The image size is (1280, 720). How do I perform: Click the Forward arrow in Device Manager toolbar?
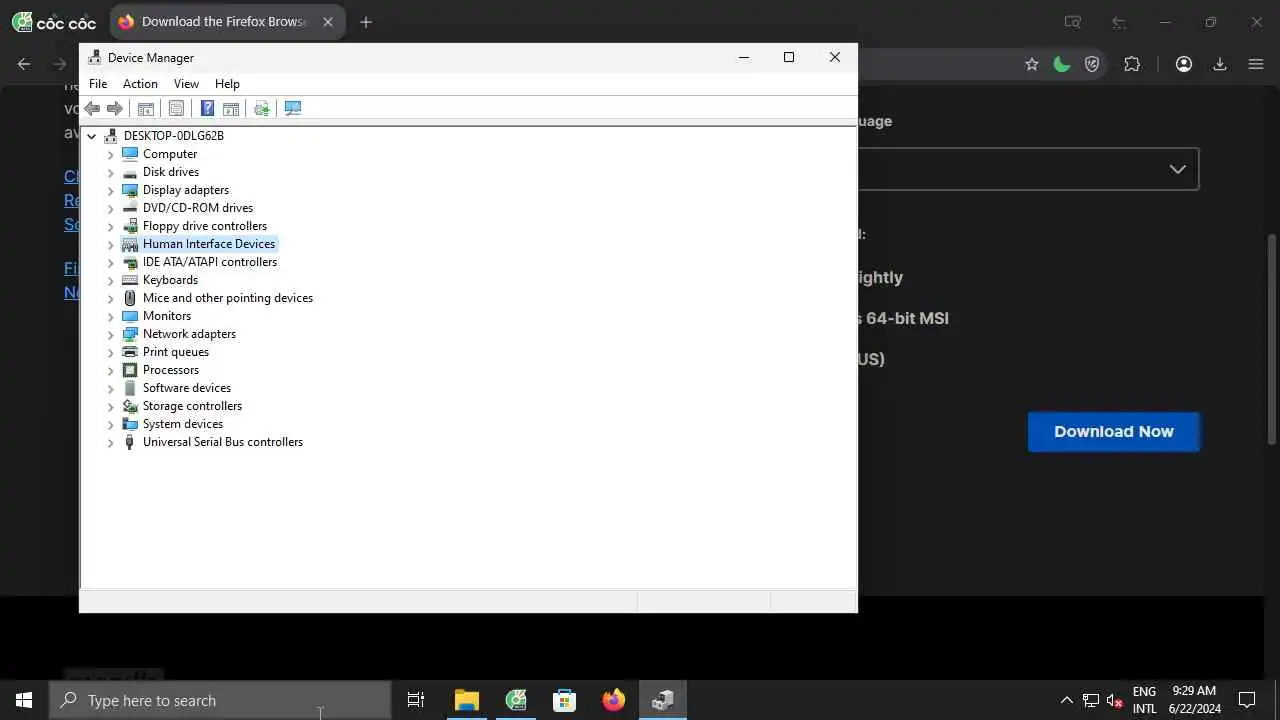pos(115,108)
